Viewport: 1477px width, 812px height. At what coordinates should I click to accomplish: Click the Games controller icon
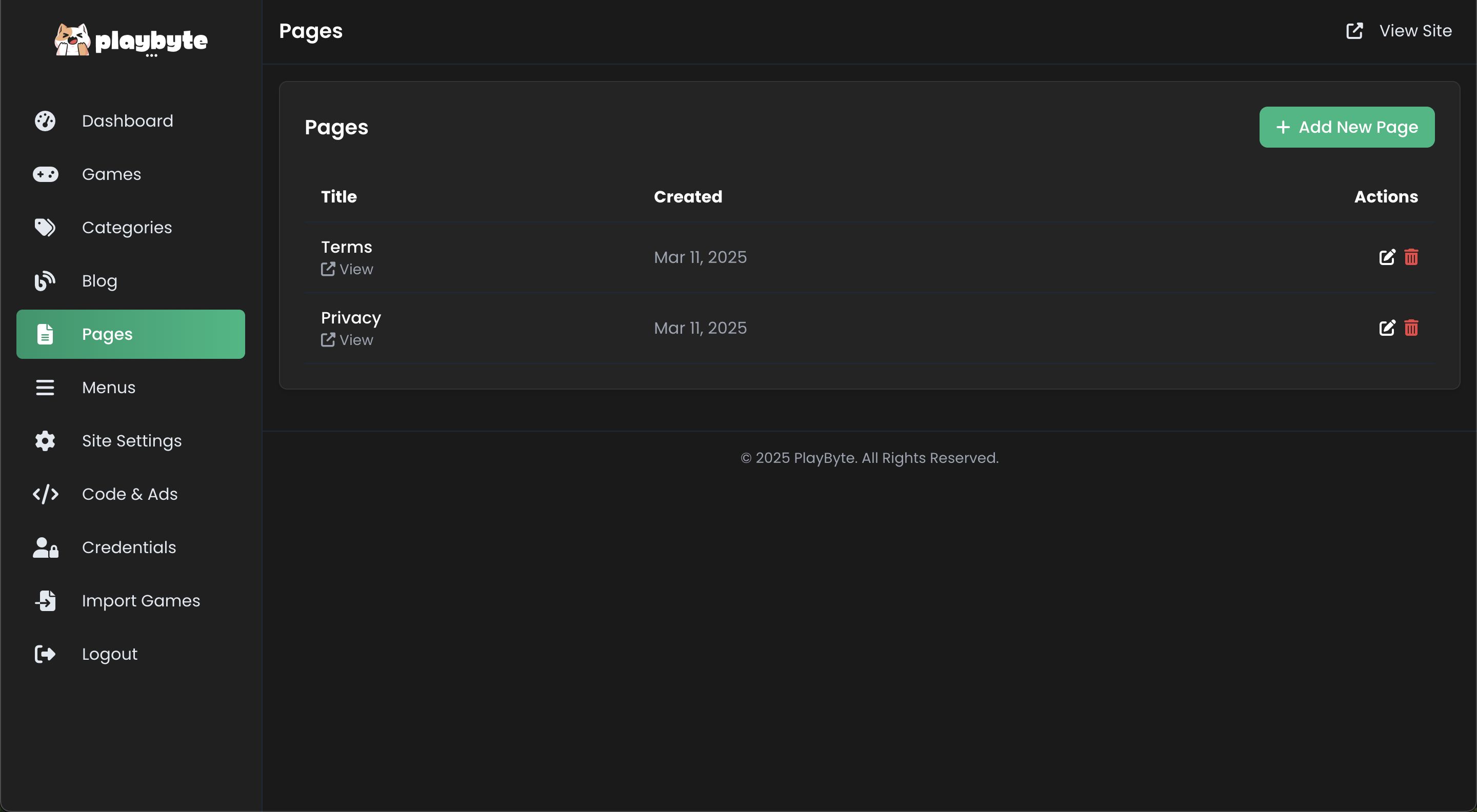click(x=45, y=174)
